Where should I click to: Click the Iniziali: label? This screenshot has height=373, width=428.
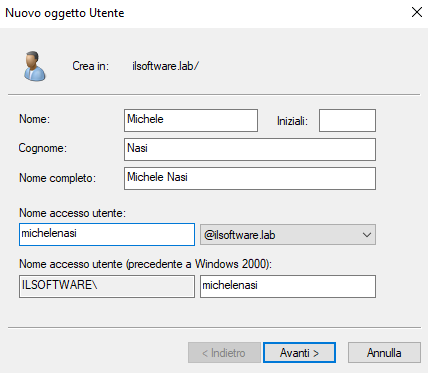pos(292,121)
